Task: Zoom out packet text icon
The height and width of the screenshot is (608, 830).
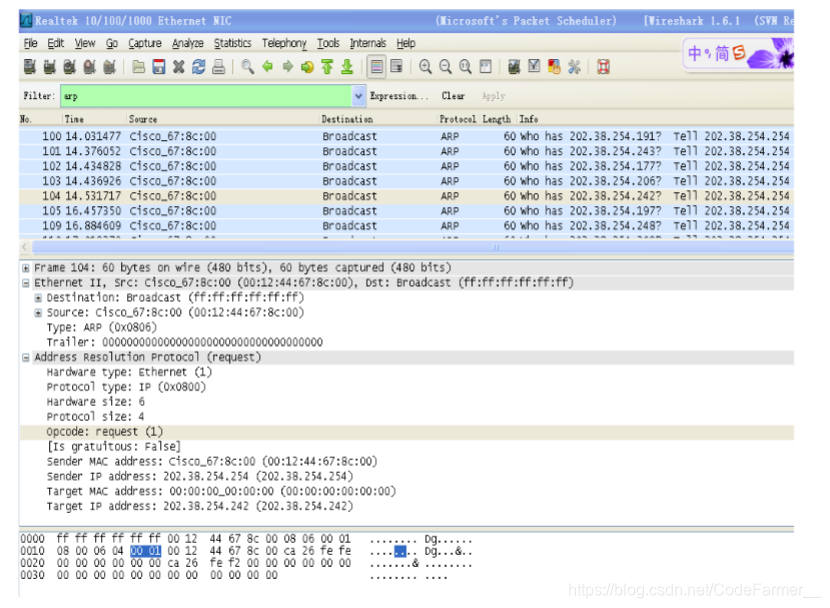Action: click(445, 67)
